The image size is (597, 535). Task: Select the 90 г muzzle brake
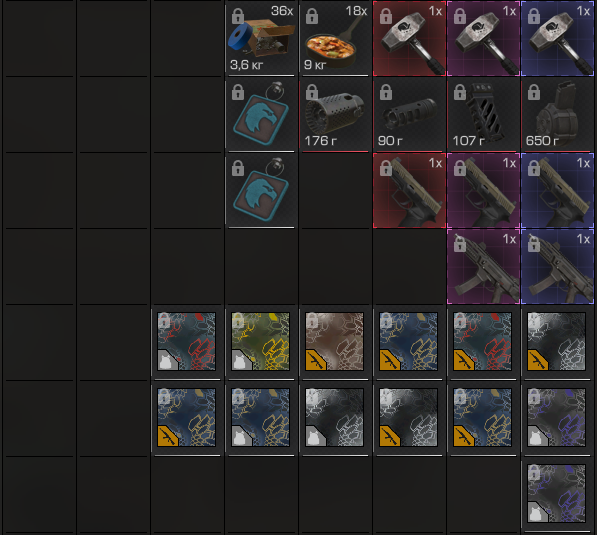[x=409, y=115]
